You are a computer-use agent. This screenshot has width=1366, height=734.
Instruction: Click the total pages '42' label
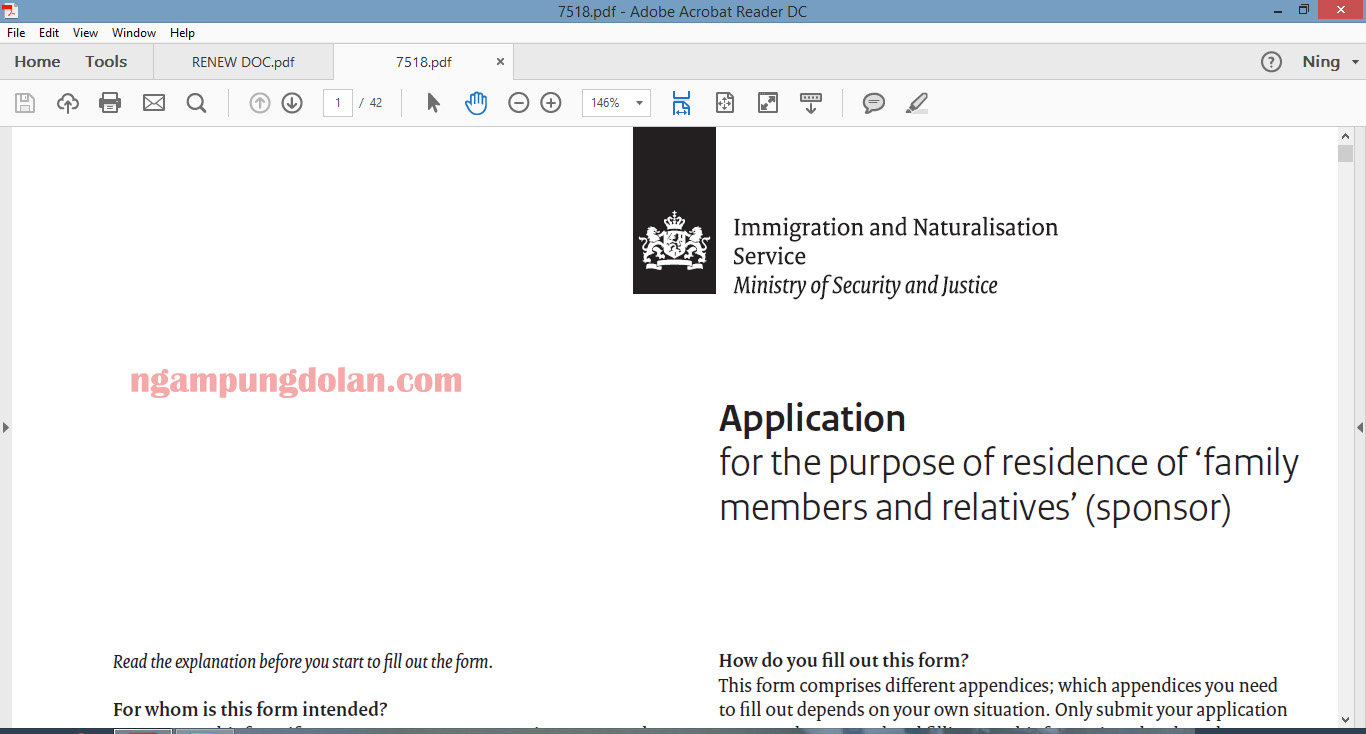point(376,103)
